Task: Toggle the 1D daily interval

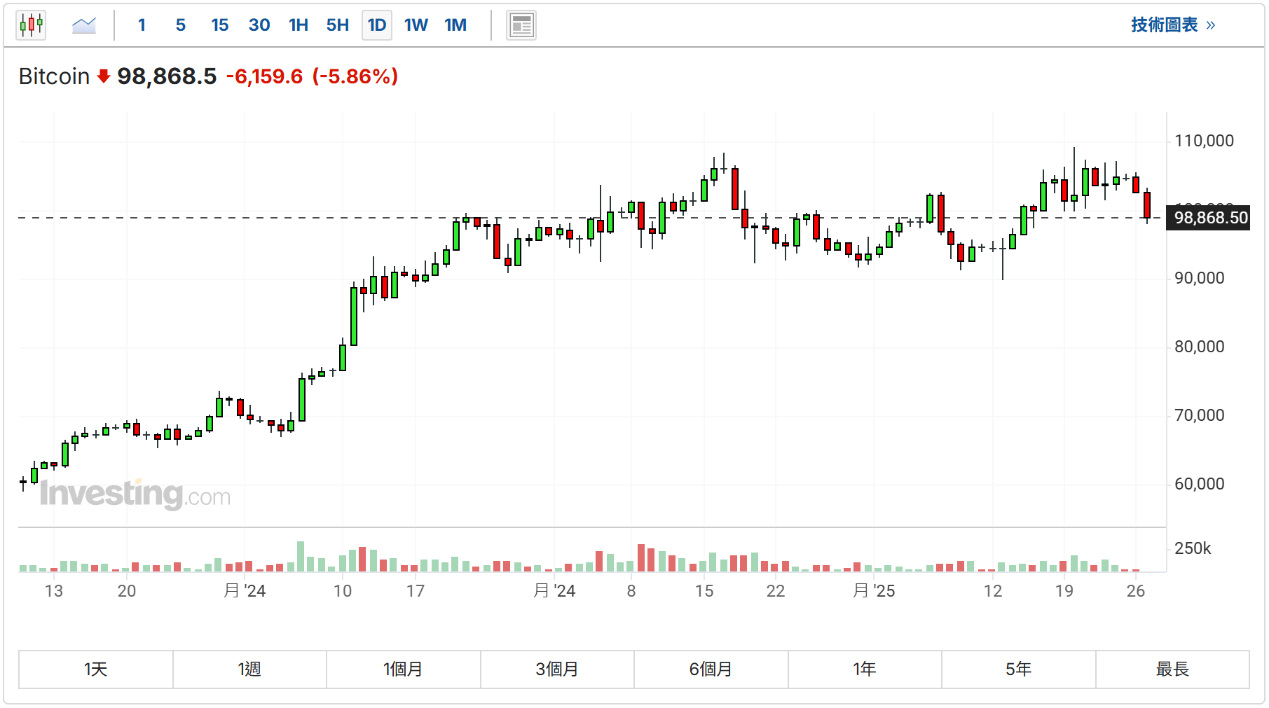Action: coord(377,25)
